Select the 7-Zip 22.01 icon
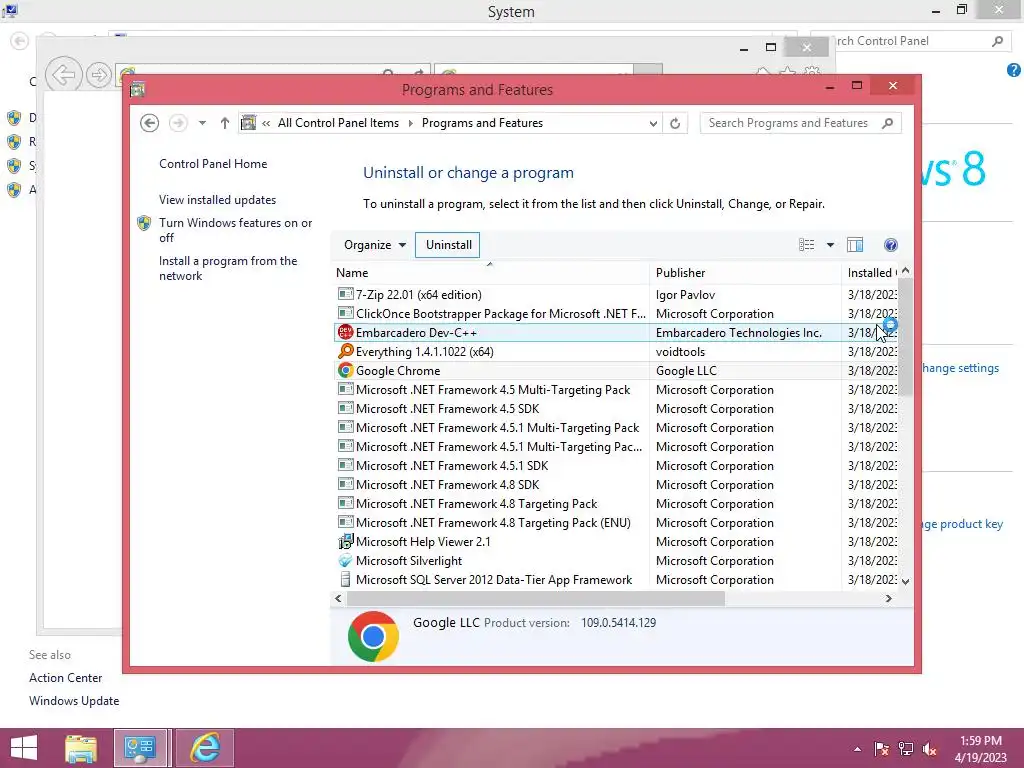This screenshot has height=768, width=1024. pyautogui.click(x=345, y=295)
